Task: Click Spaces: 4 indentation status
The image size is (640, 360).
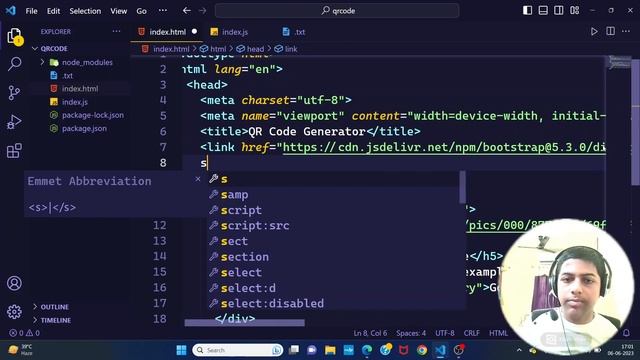Action: (411, 333)
